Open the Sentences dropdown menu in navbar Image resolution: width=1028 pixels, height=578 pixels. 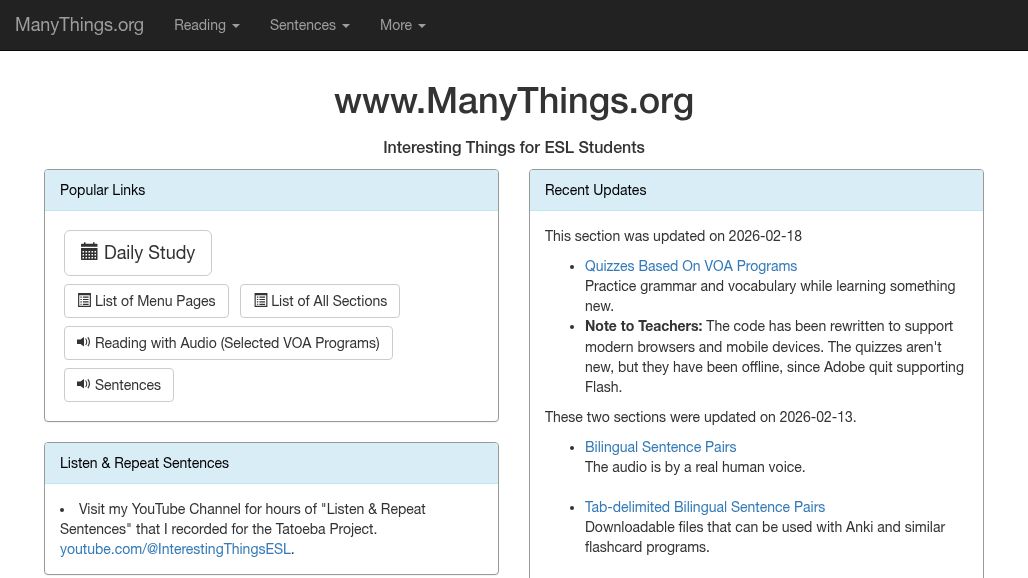309,25
